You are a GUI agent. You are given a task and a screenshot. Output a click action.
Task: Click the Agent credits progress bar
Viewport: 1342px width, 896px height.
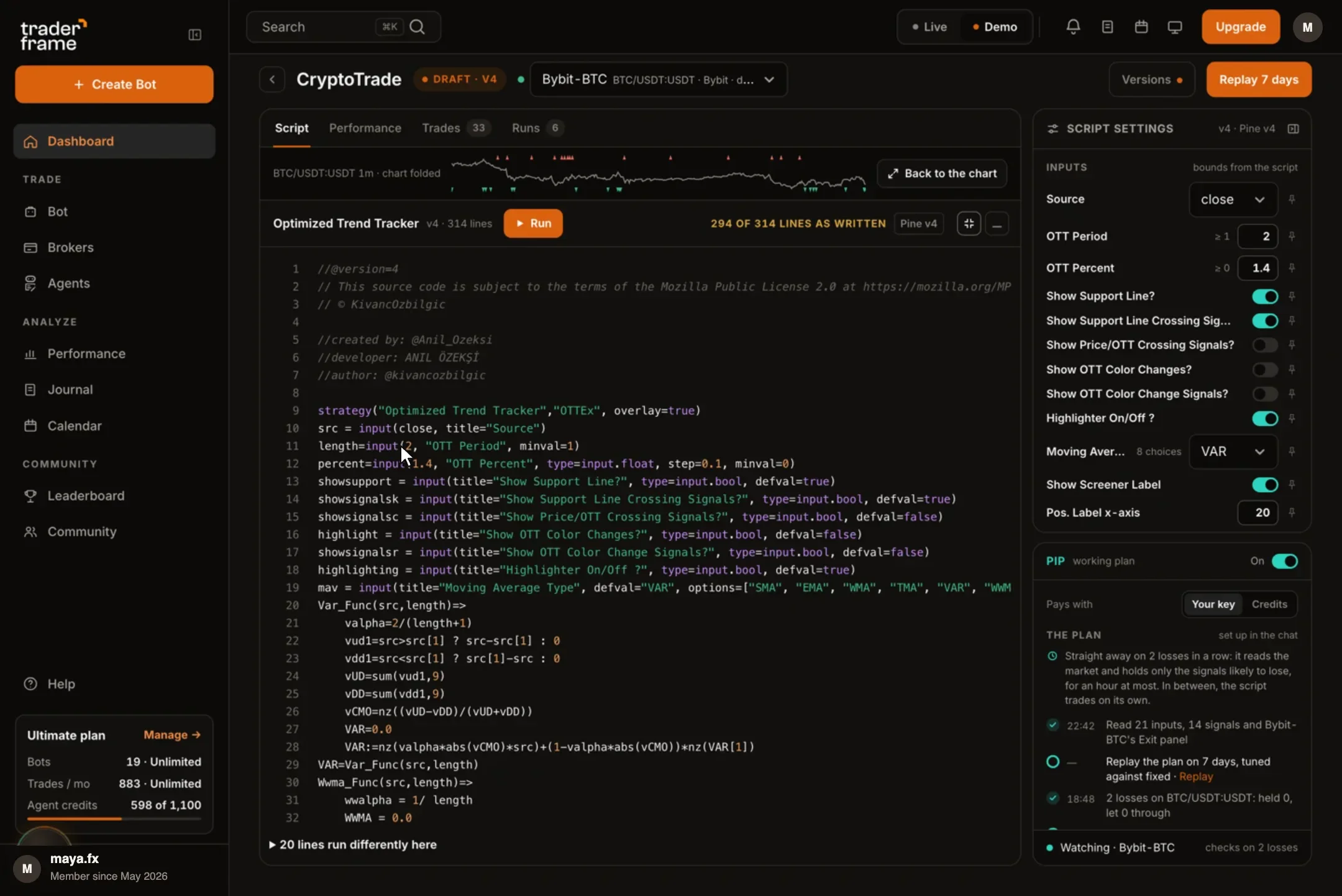[x=114, y=819]
